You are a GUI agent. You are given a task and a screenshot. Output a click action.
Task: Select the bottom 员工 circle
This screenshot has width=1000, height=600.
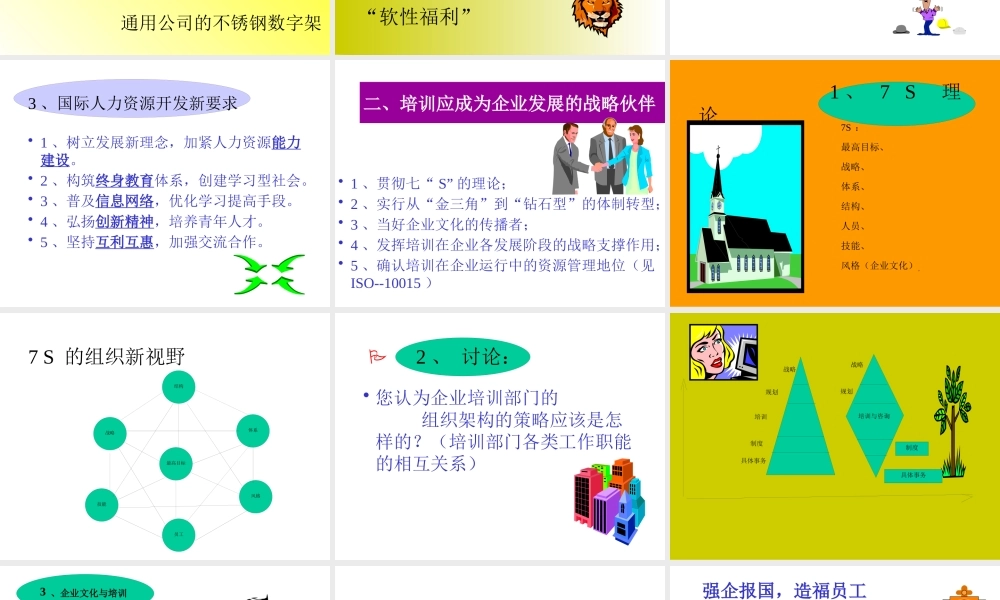[x=179, y=534]
